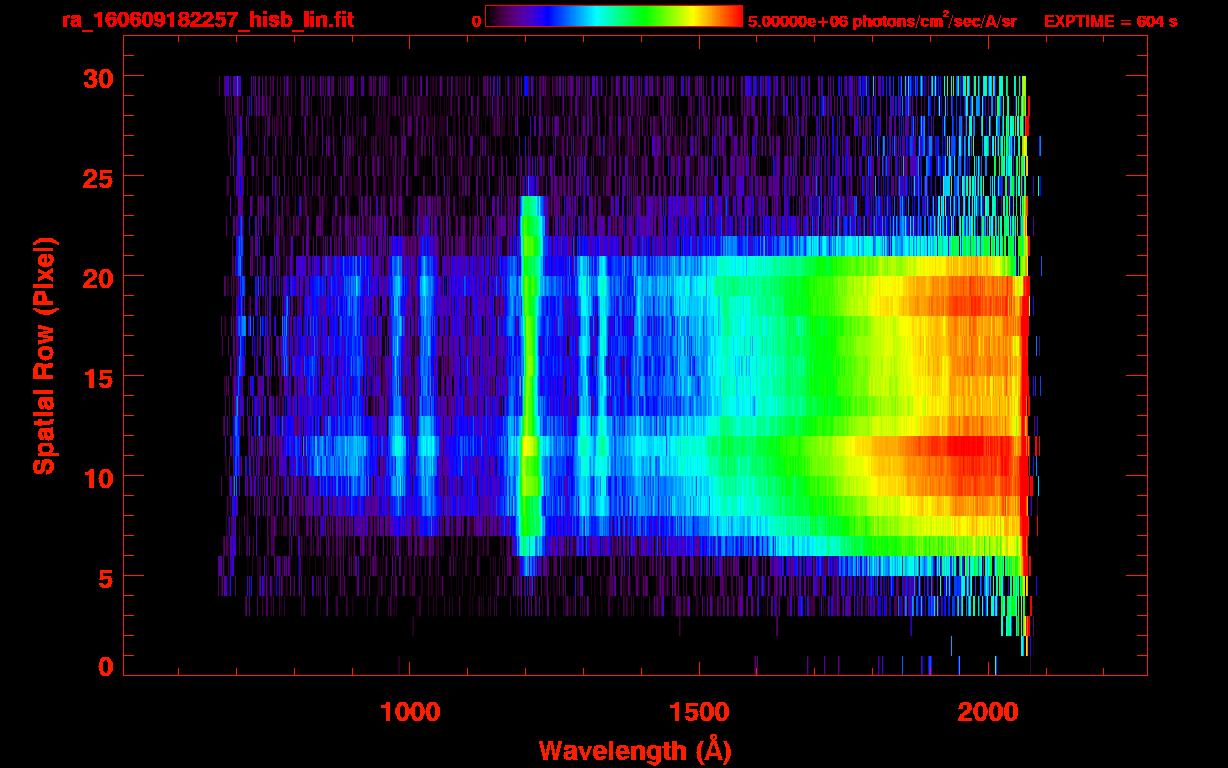Select the EXPTIME = 604 s label
Image resolution: width=1228 pixels, height=768 pixels.
point(1110,21)
